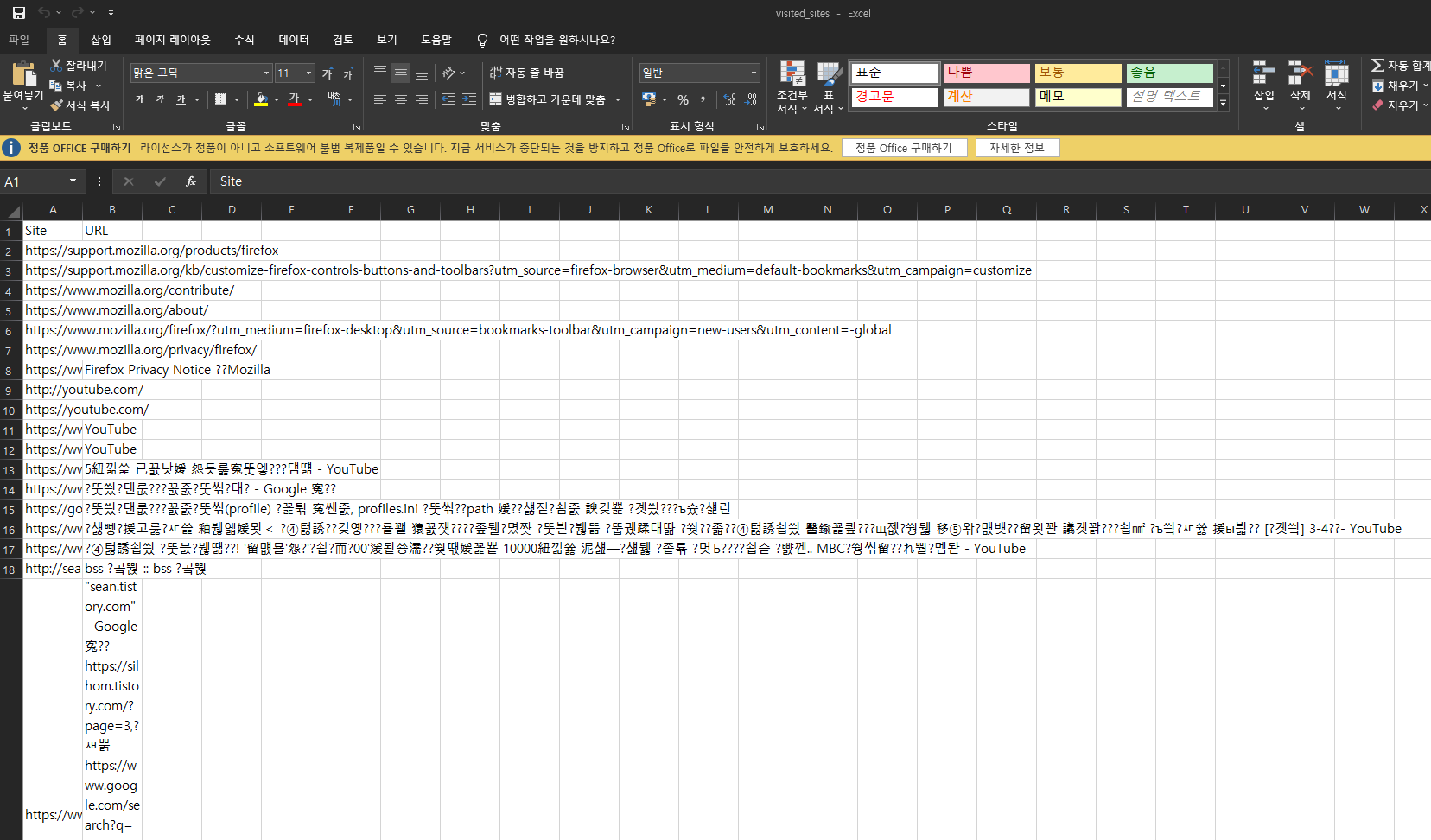1431x840 pixels.
Task: Apply 나쁨 (Bad) pink cell style
Action: (x=986, y=73)
